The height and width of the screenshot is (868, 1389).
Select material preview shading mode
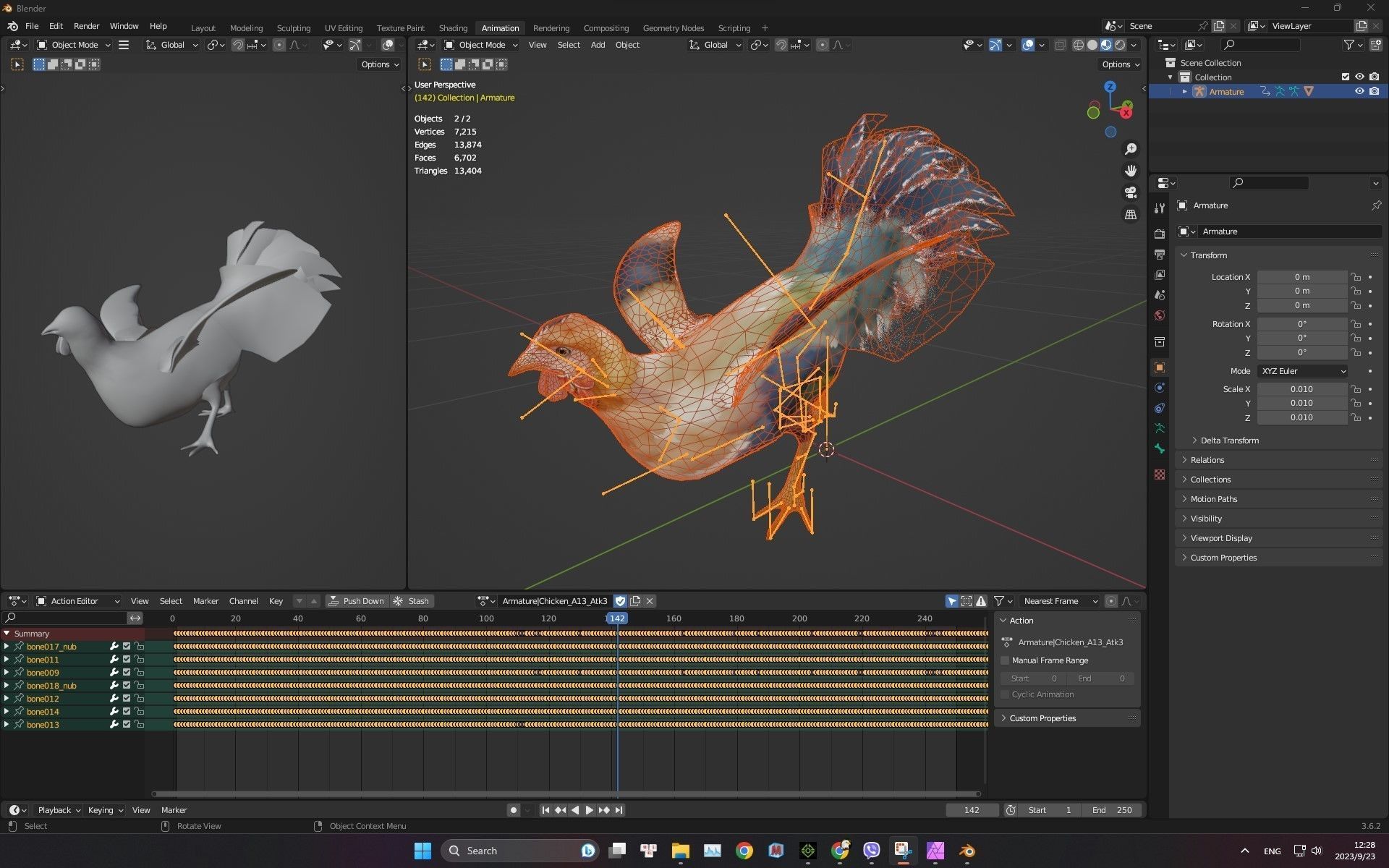(x=1105, y=45)
